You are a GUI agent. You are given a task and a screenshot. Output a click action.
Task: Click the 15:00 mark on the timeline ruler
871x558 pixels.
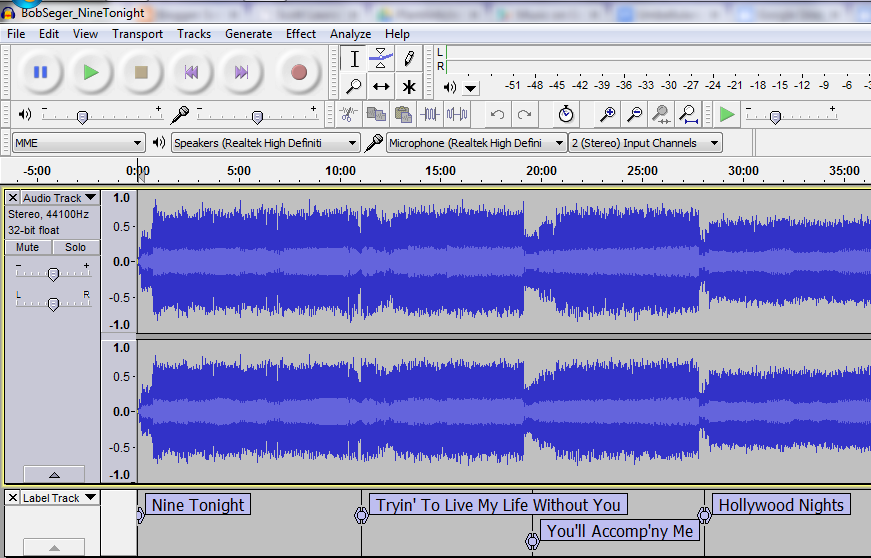(x=440, y=171)
